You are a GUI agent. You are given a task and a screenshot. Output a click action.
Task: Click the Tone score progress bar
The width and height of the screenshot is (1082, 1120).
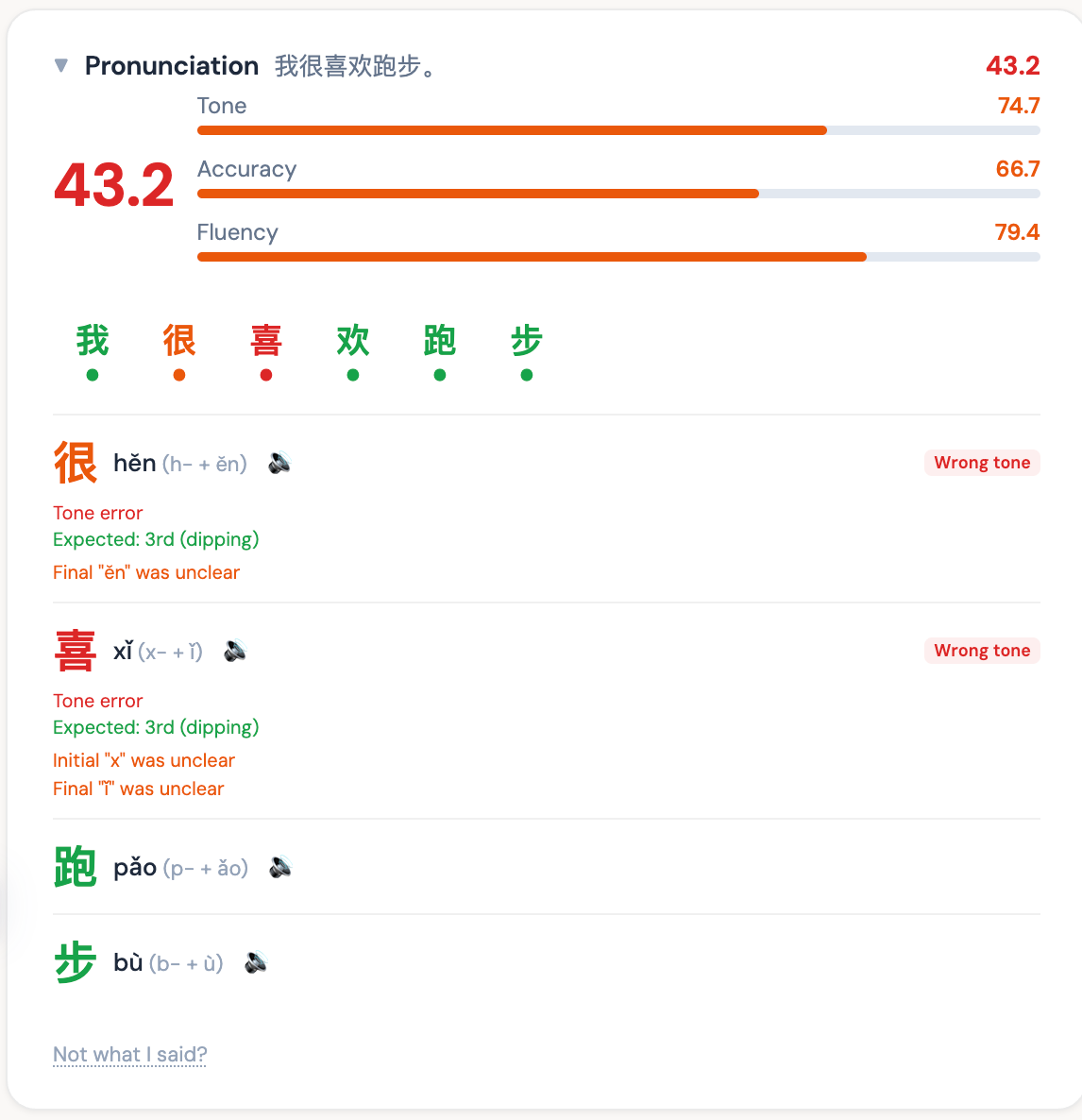point(618,130)
